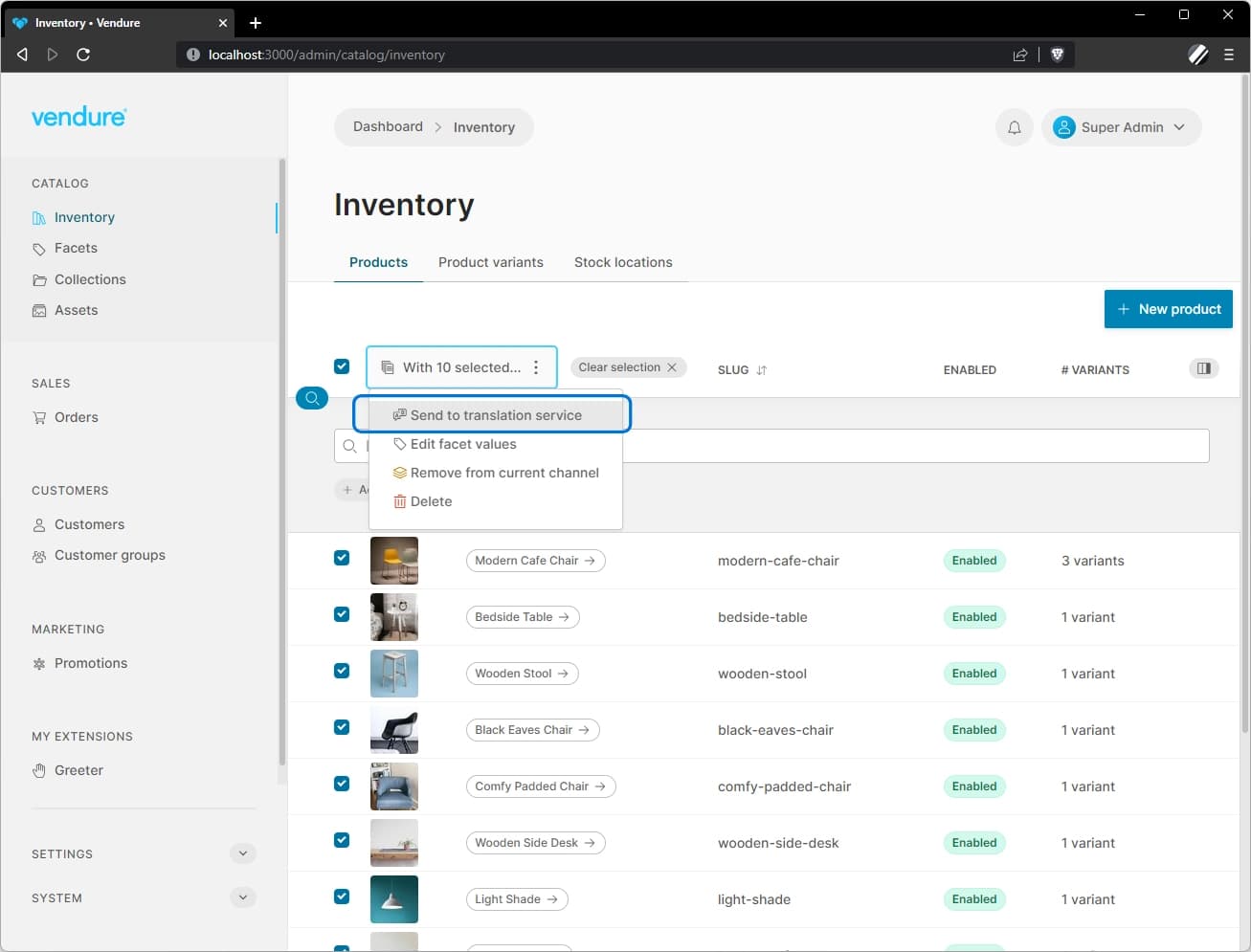This screenshot has width=1251, height=952.
Task: Click the Greeter extension hand icon
Action: (x=39, y=770)
